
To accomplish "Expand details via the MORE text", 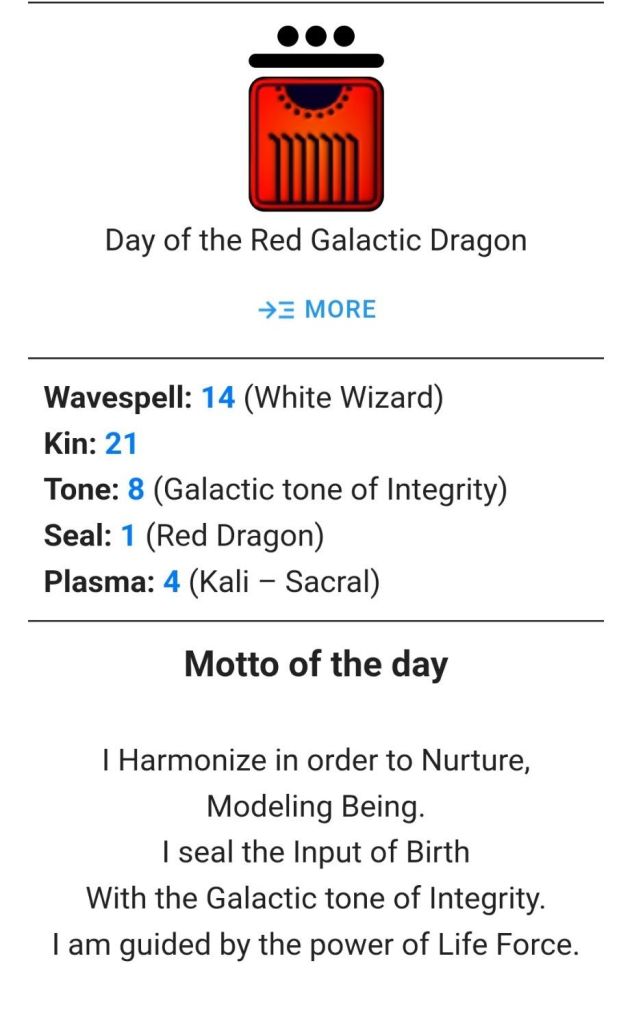I will [x=340, y=310].
